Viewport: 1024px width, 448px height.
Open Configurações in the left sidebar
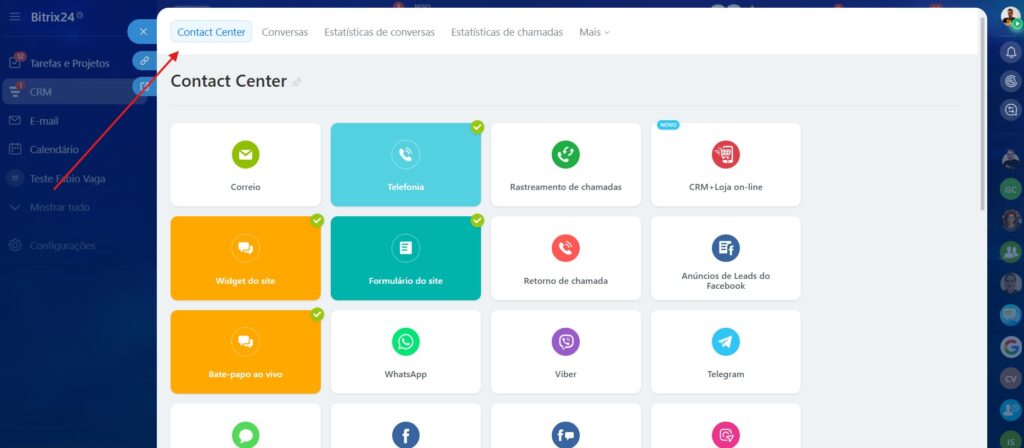pos(62,245)
